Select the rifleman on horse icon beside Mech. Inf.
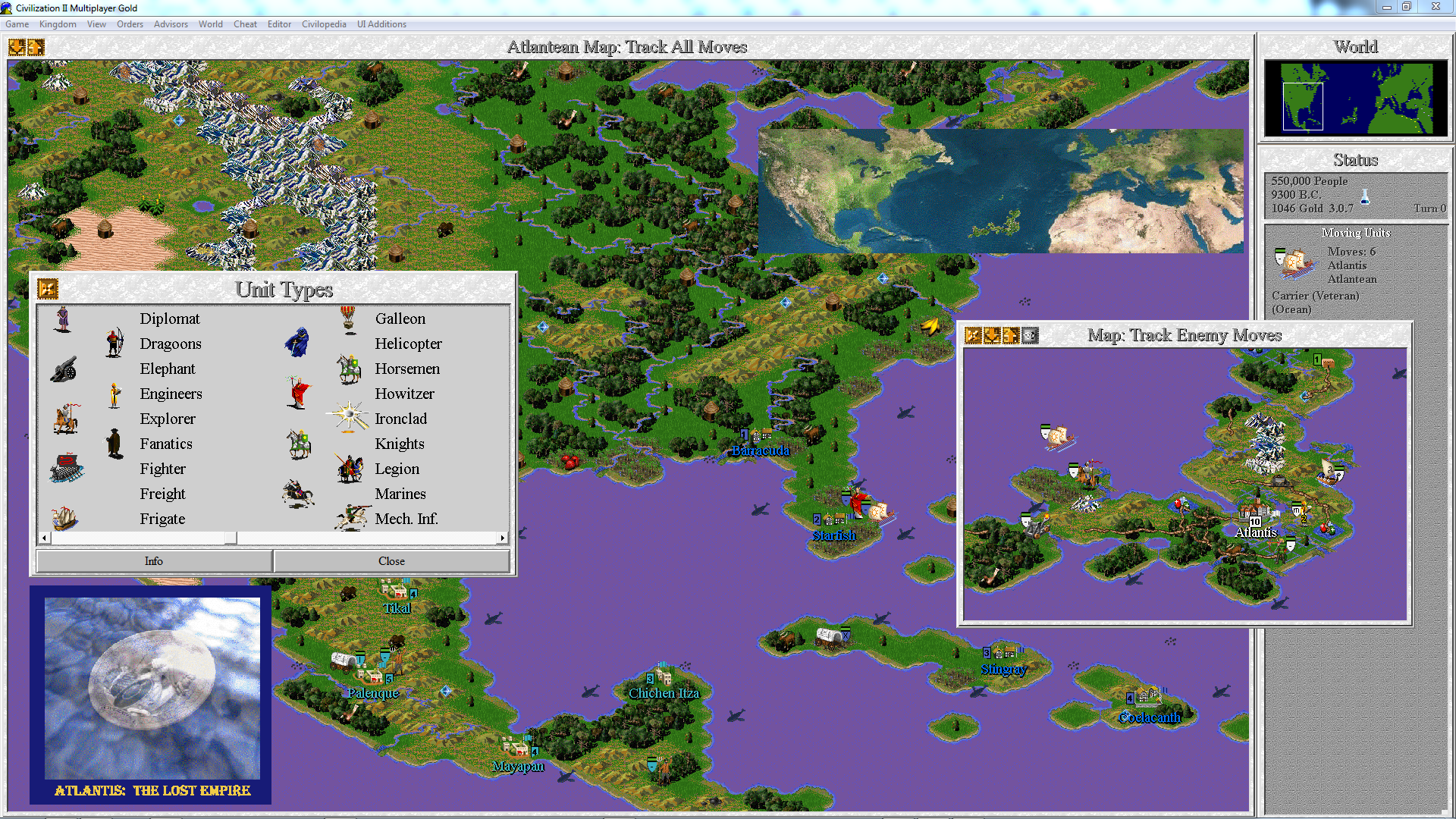The width and height of the screenshot is (1456, 819). (351, 518)
